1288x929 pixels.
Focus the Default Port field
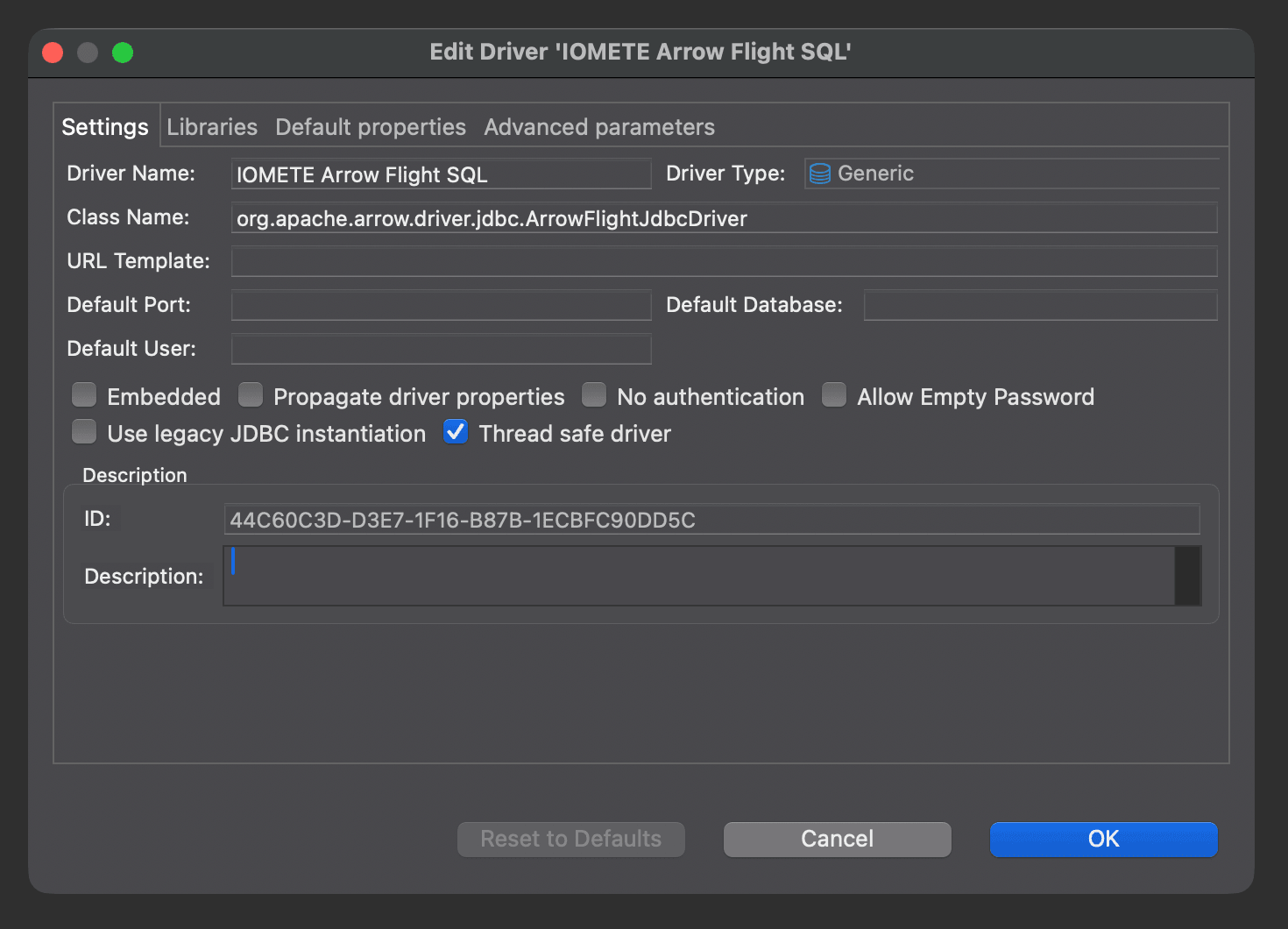click(442, 305)
